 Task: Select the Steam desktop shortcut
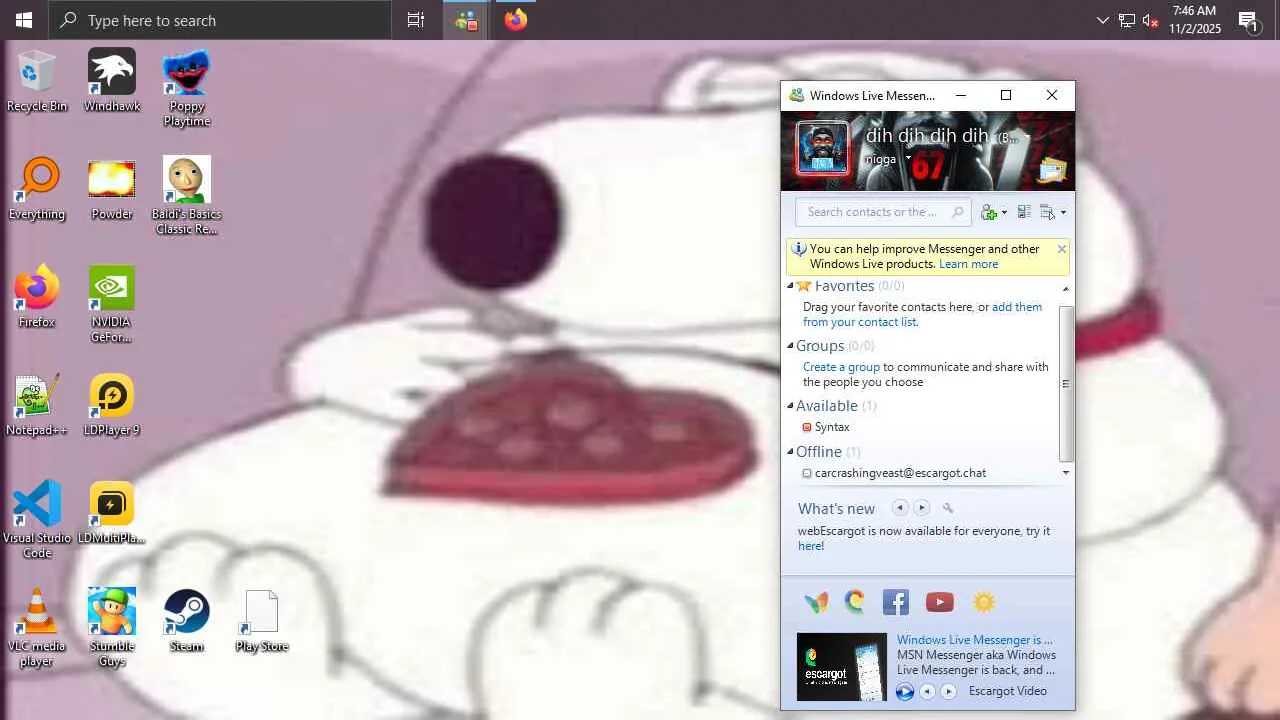pyautogui.click(x=187, y=621)
